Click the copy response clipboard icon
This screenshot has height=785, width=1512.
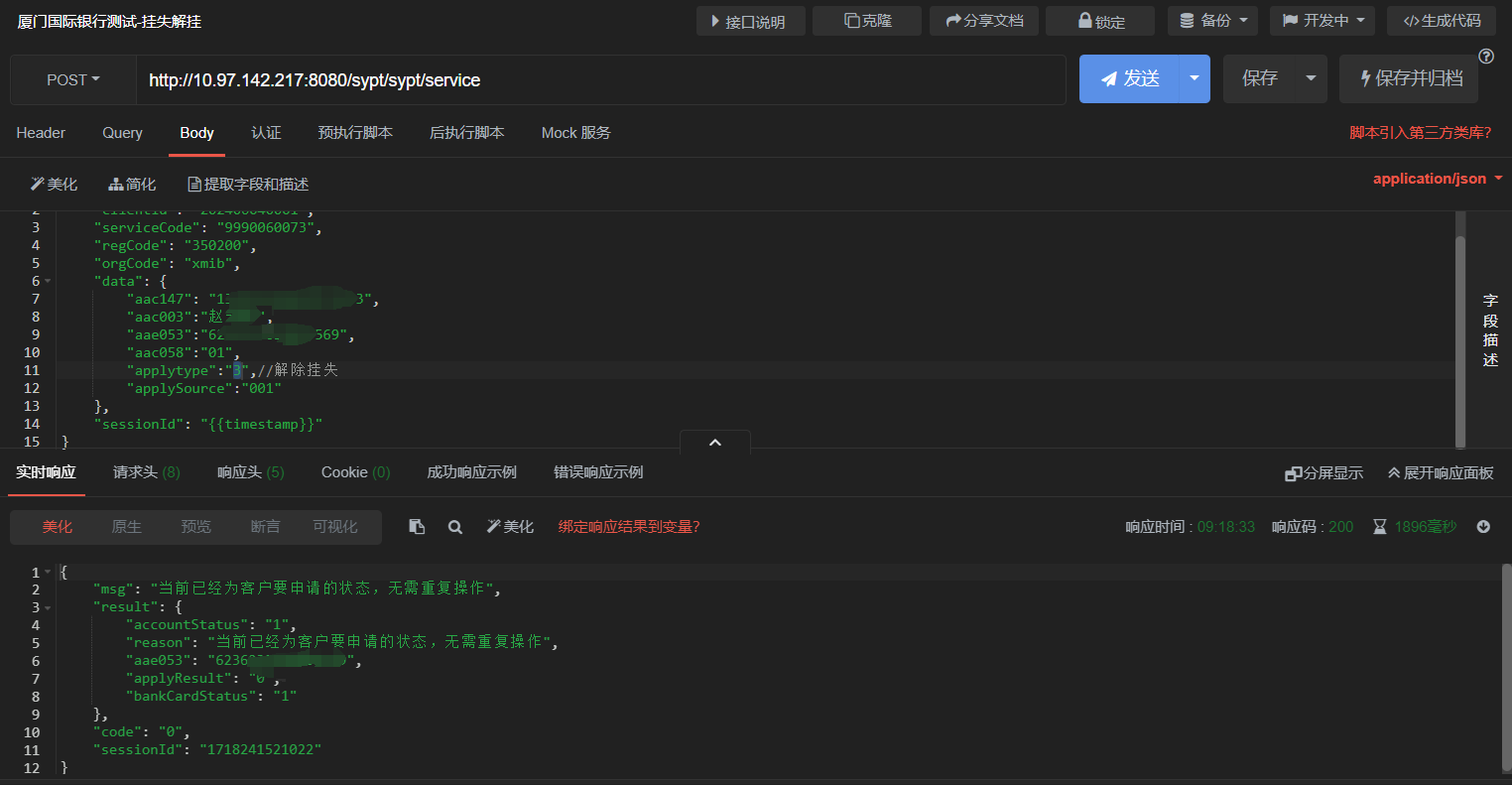pyautogui.click(x=417, y=527)
